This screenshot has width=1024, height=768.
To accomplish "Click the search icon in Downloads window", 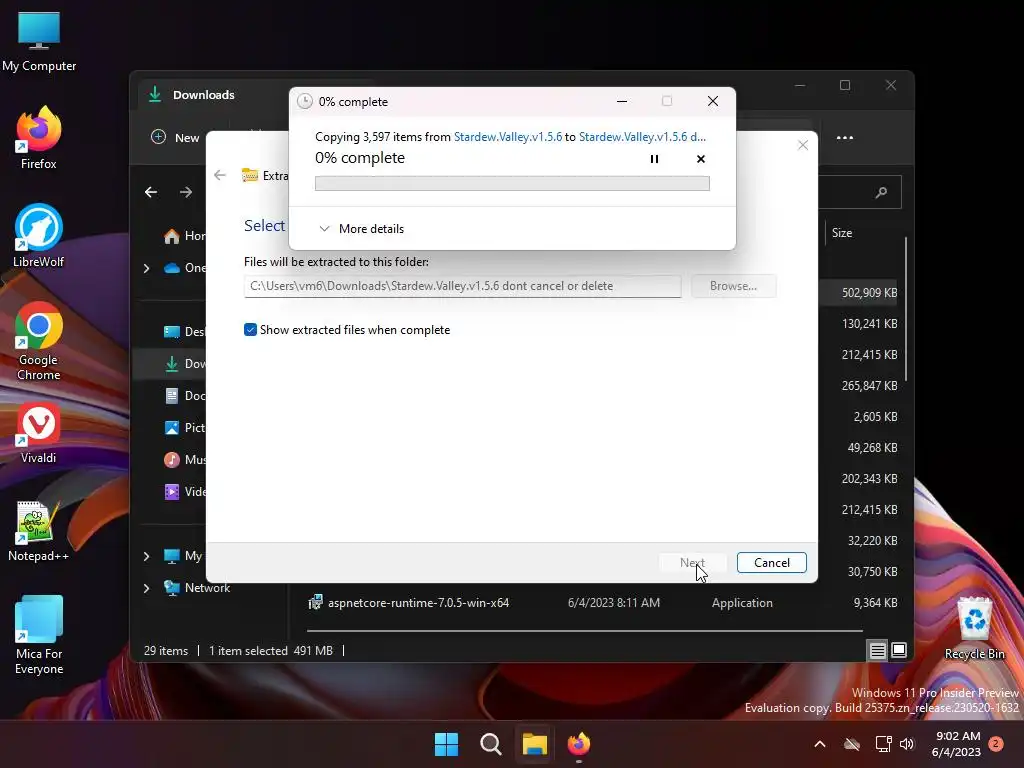I will tap(881, 192).
